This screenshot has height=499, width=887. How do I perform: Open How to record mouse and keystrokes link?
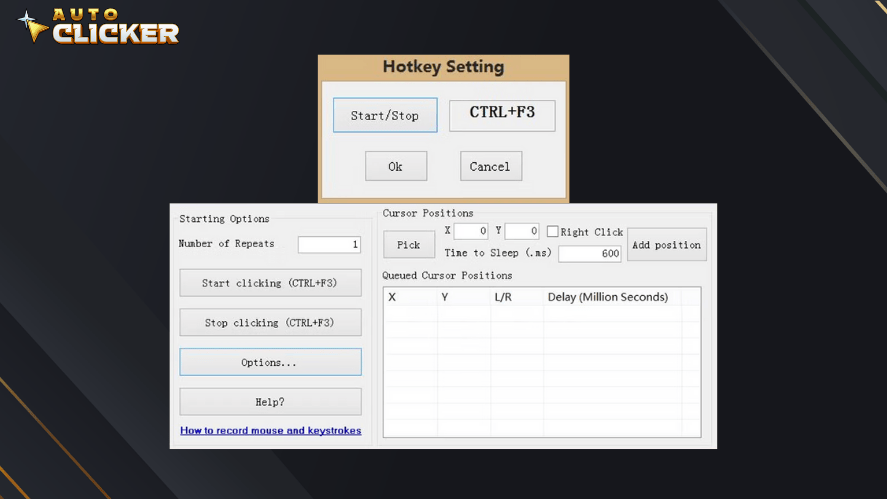click(270, 431)
